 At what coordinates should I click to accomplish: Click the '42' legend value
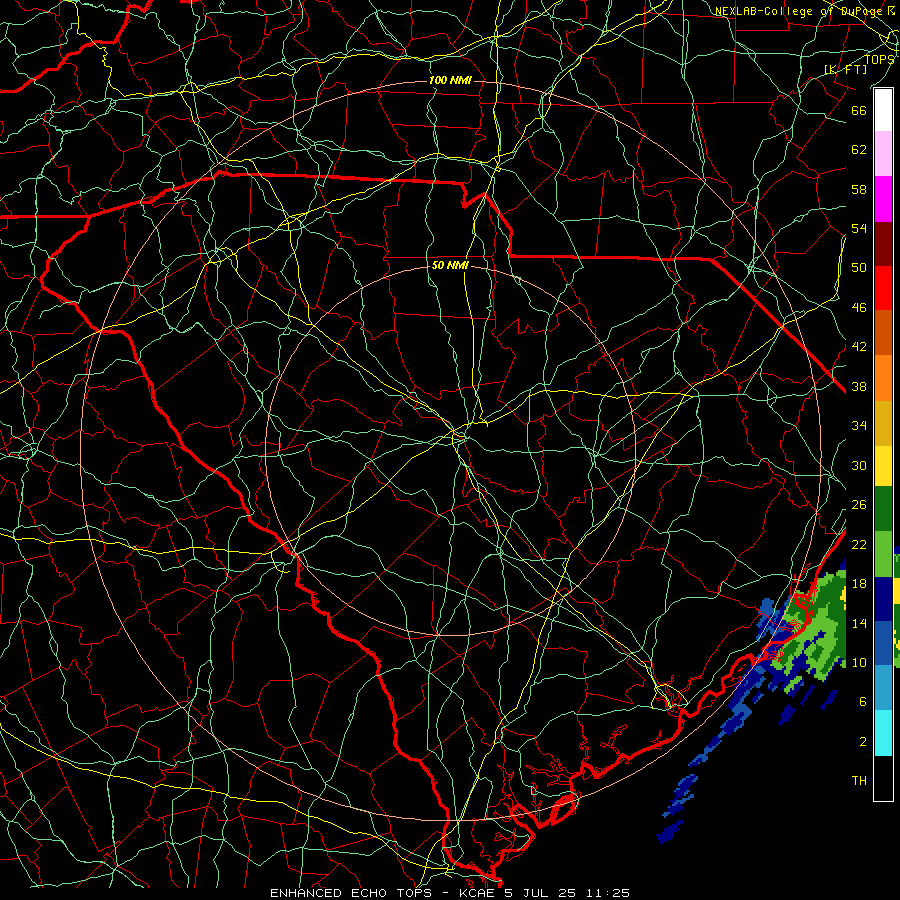(x=859, y=347)
